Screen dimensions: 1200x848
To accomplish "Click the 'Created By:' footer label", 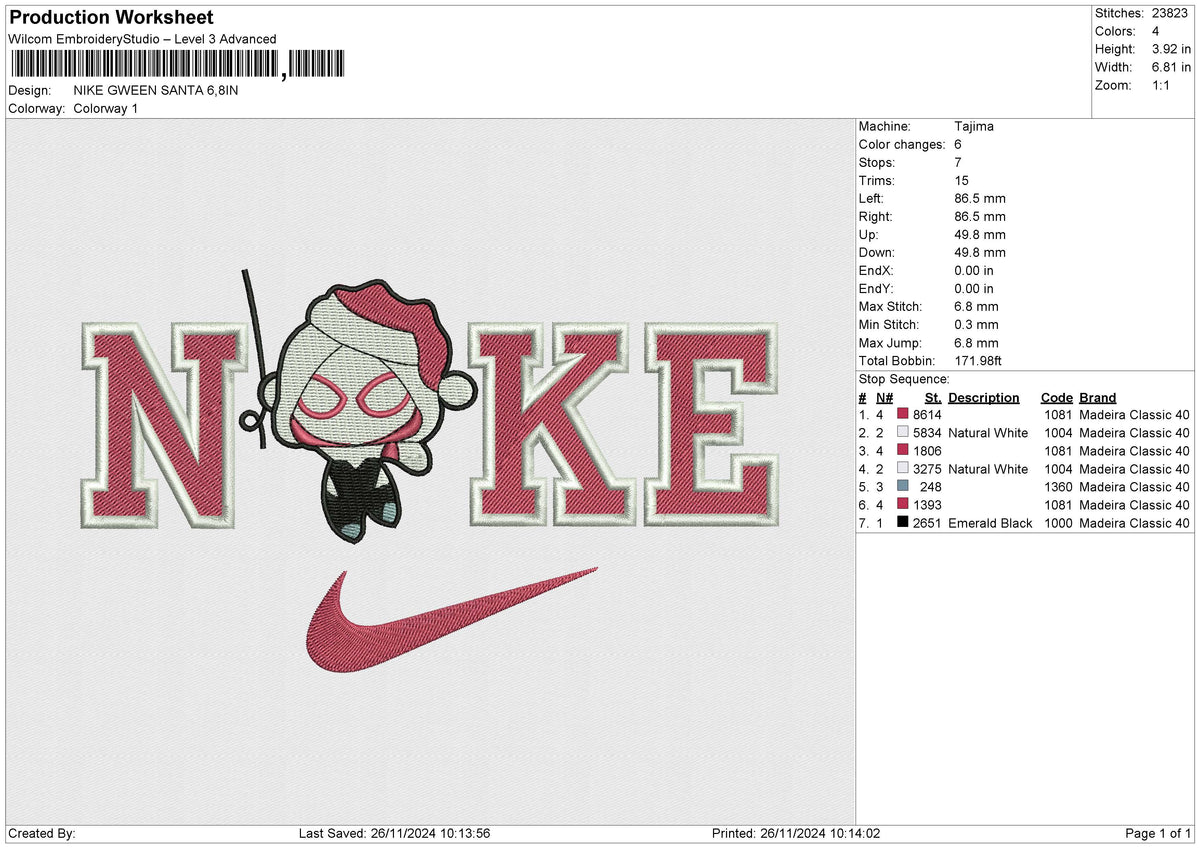I will (x=41, y=834).
